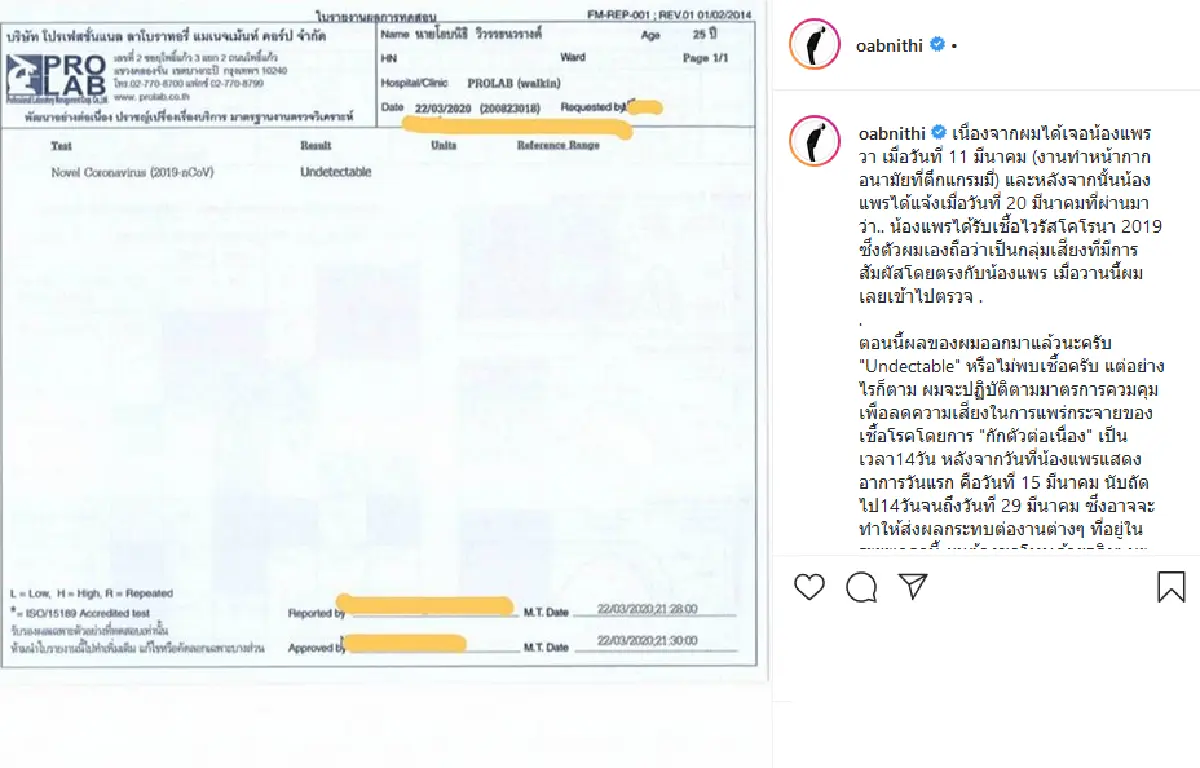Screen dimensions: 1200x768
Task: Click verified badge next to caption username
Action: [939, 132]
